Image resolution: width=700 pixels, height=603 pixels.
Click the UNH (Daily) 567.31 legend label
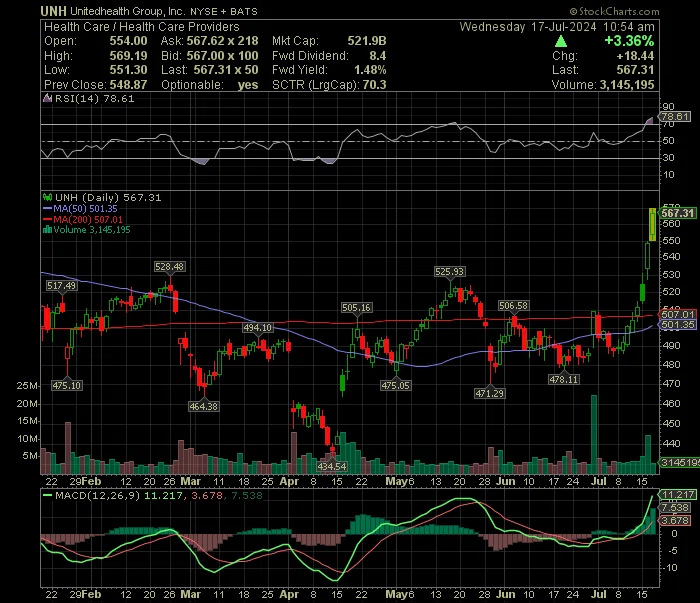108,197
